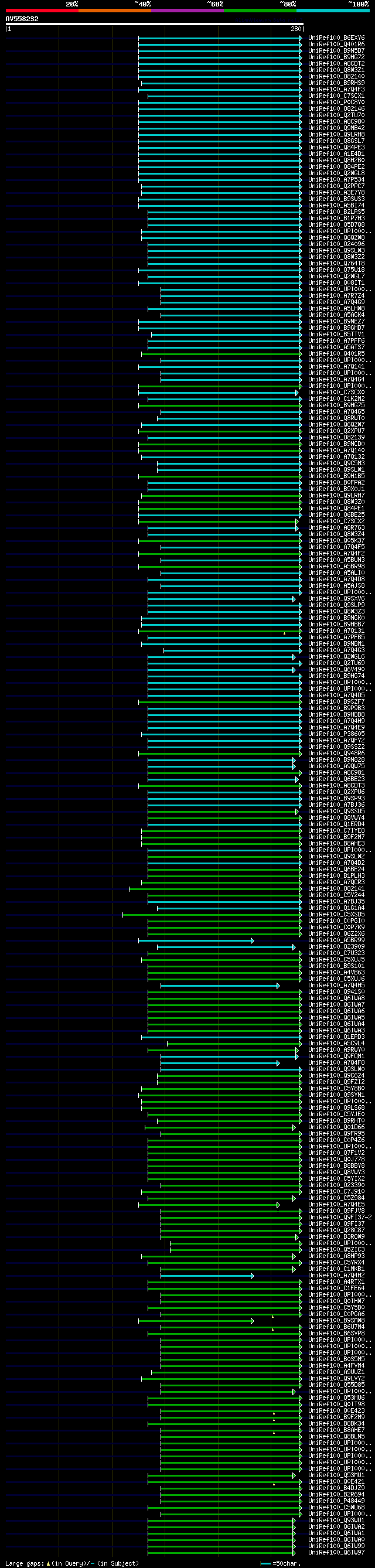The height and width of the screenshot is (1568, 375).
Task: Select hit label UniRef100_A8C980
Action: (x=337, y=122)
